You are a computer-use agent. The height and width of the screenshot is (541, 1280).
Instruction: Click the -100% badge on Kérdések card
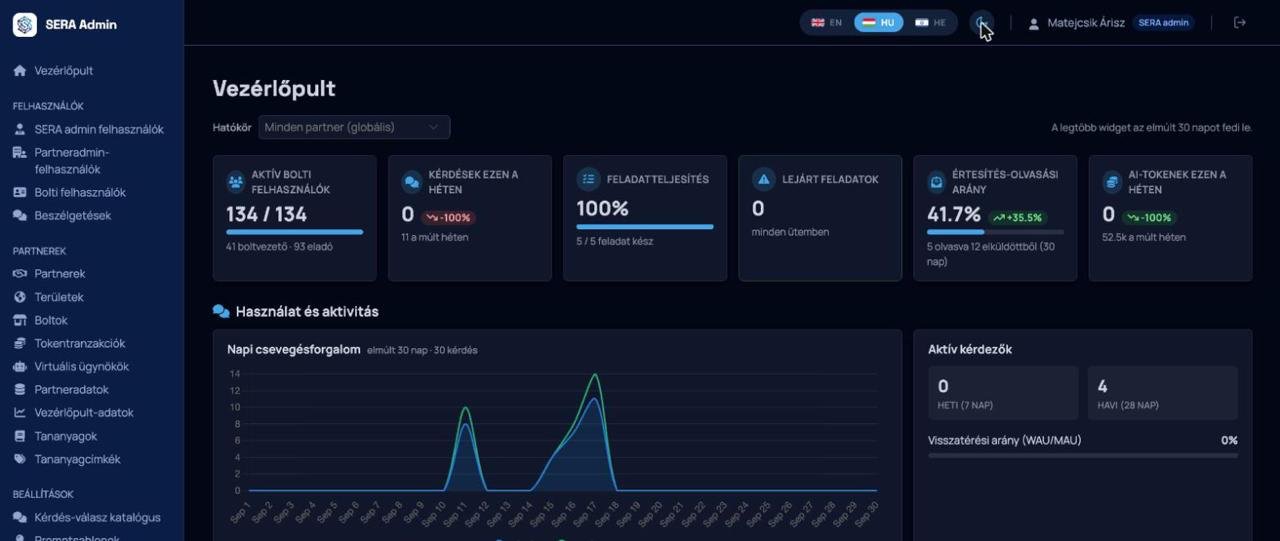(447, 217)
